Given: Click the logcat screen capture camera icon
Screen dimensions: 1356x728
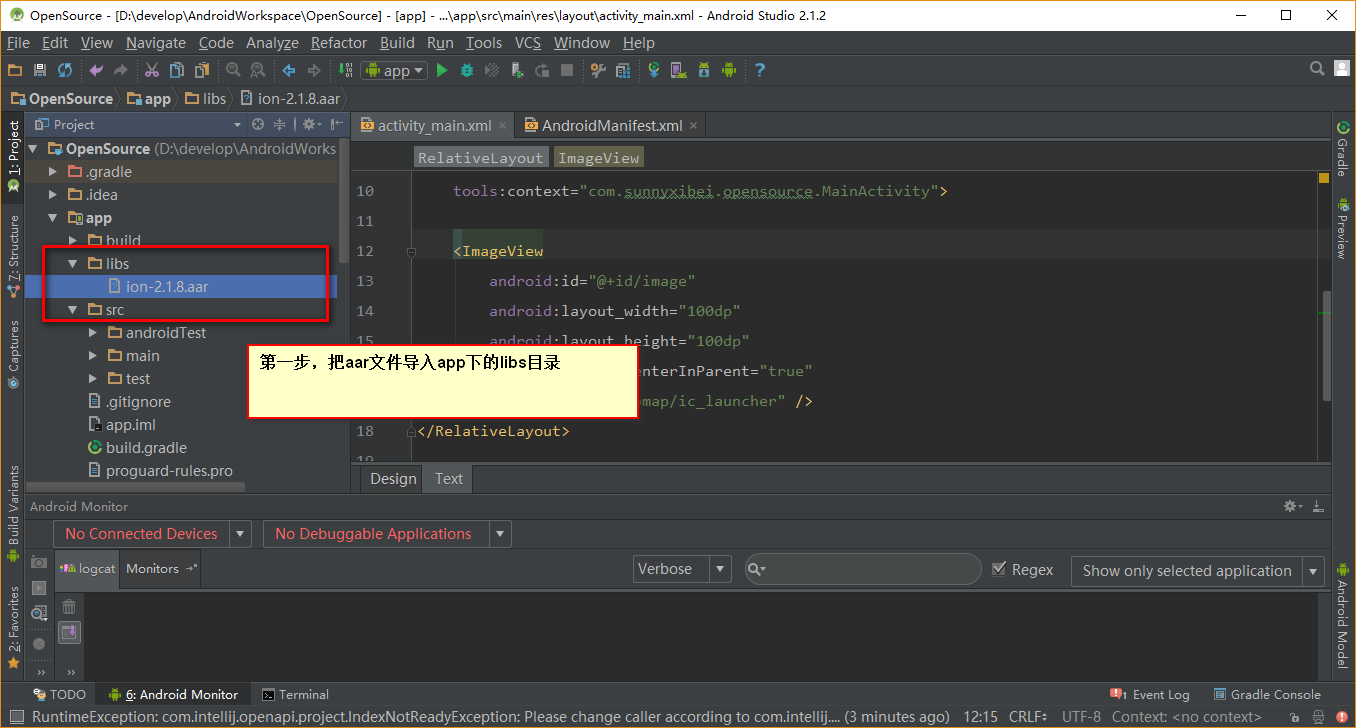Looking at the screenshot, I should (39, 562).
